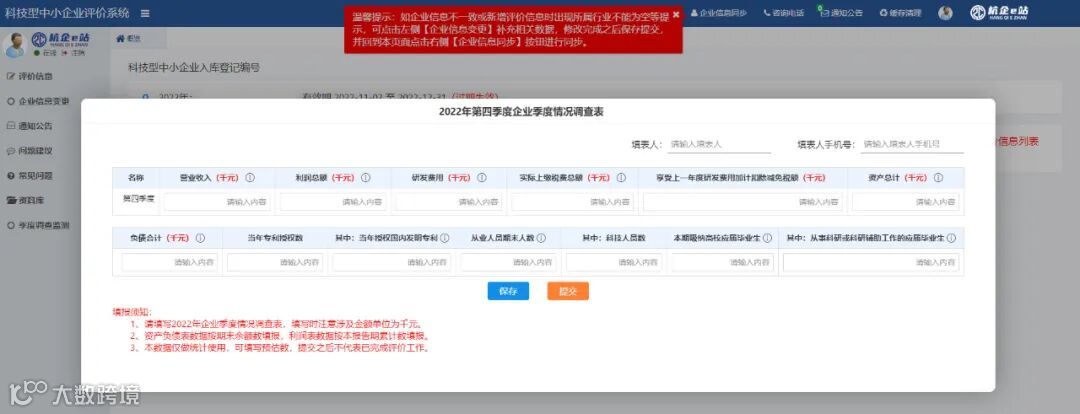Click 注销 to log out in sidebar
Screen dimensions: 1080x414
pyautogui.click(x=74, y=52)
